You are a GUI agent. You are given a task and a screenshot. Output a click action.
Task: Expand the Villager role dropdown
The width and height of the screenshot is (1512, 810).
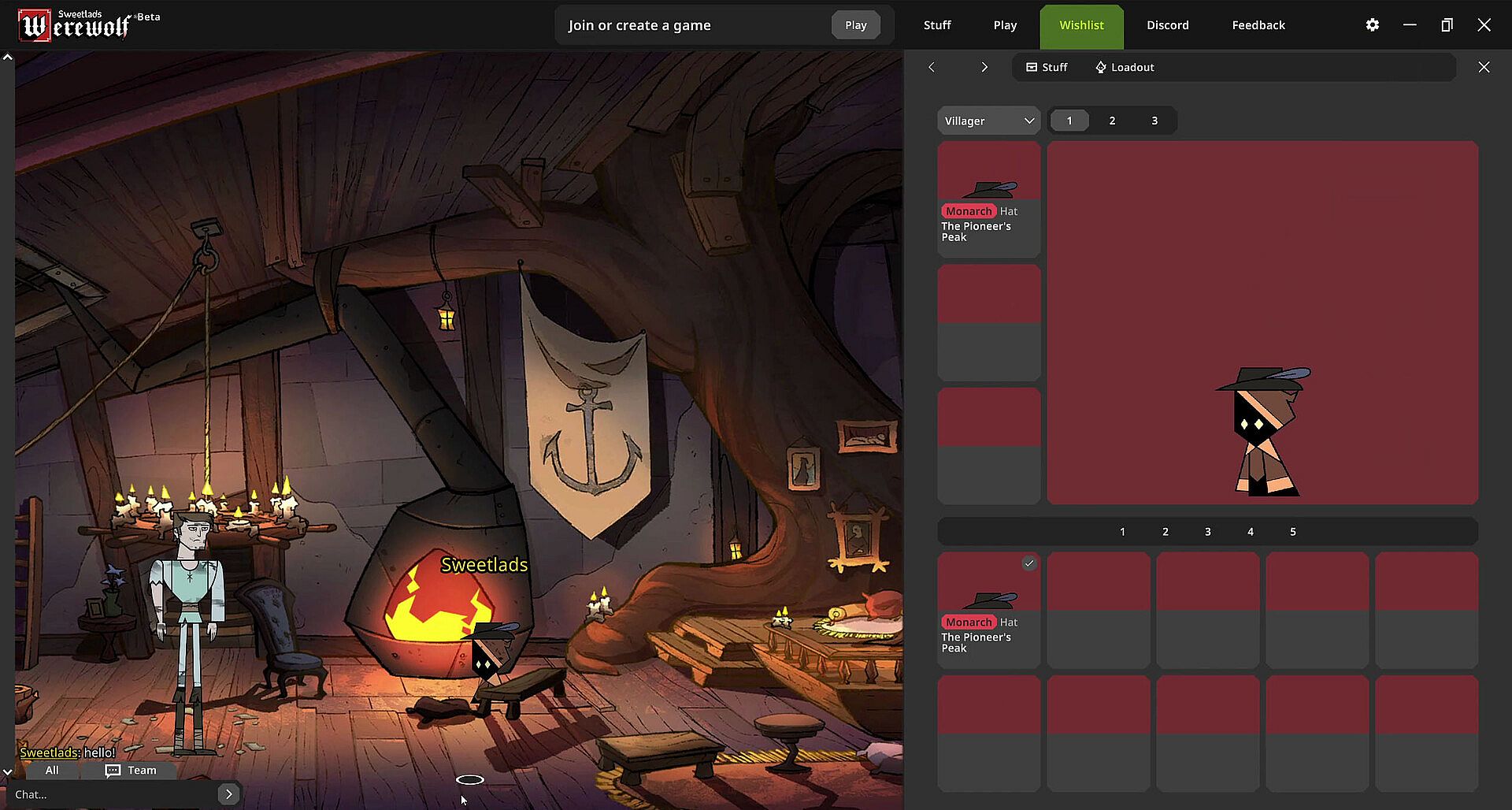point(988,121)
